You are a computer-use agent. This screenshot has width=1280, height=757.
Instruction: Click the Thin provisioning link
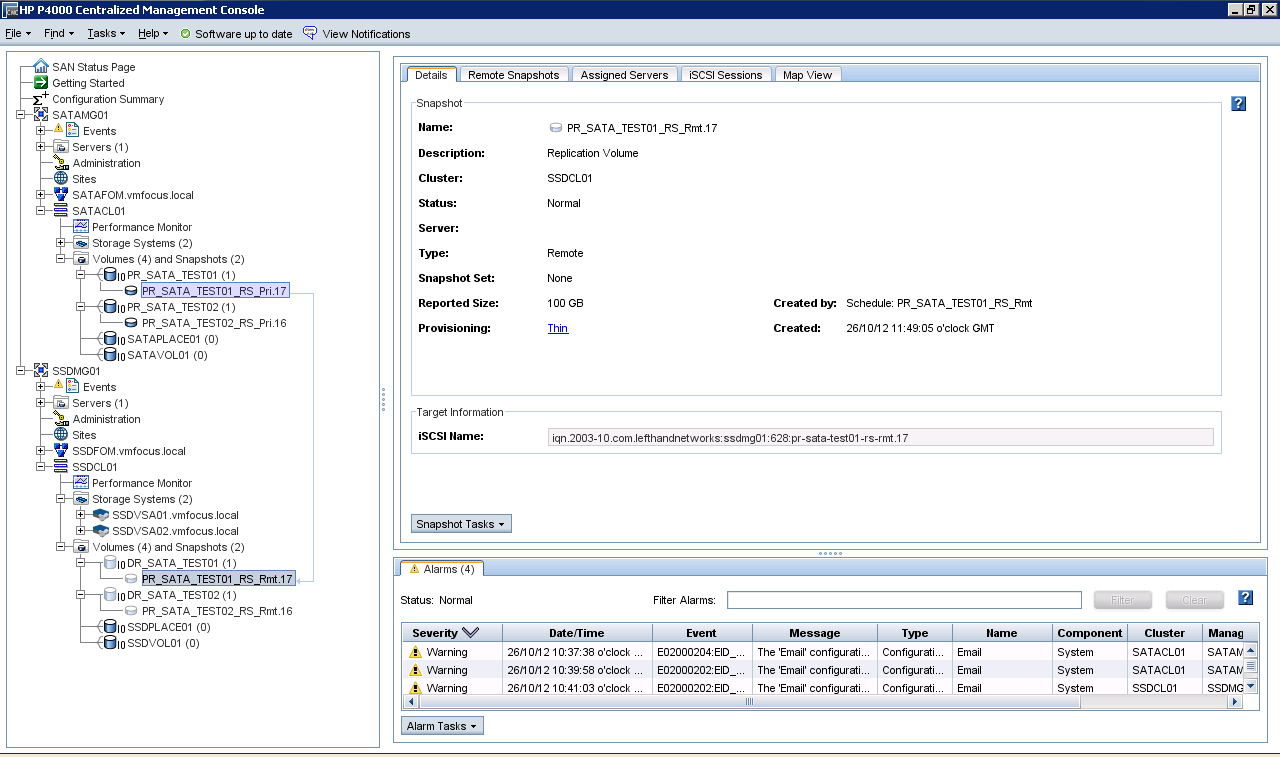click(557, 328)
